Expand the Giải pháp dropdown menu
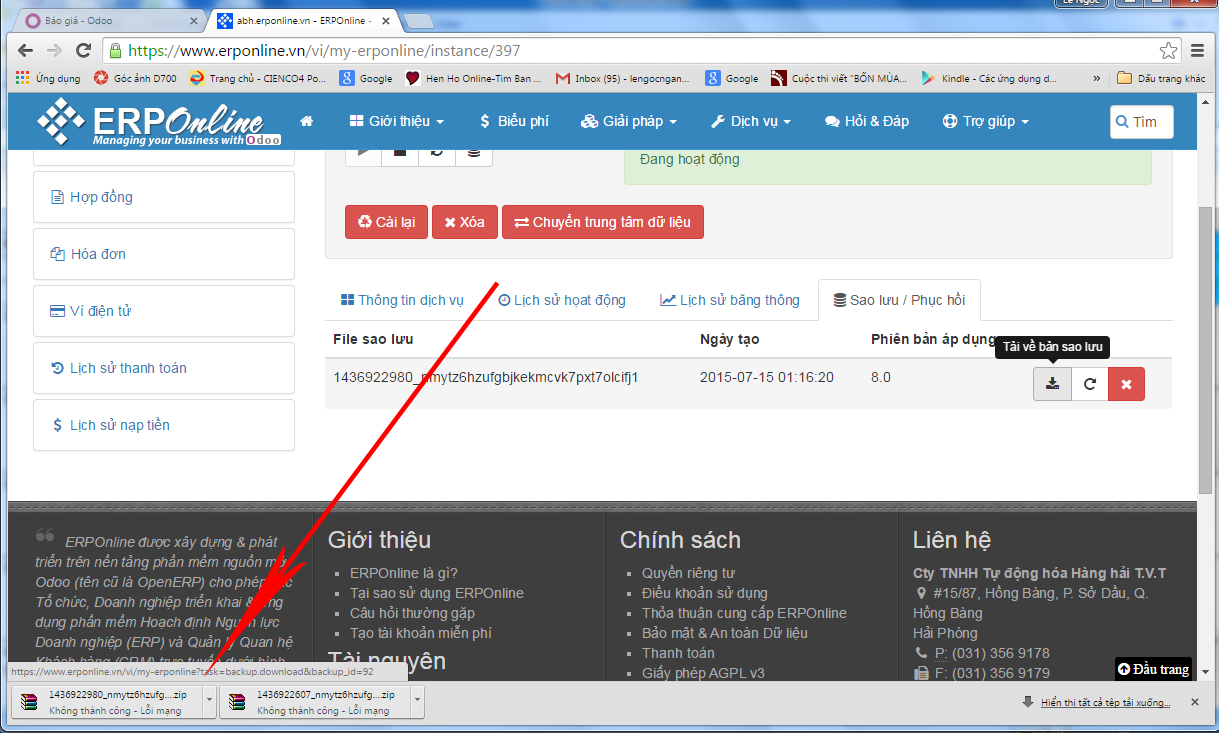Viewport: 1219px width, 733px height. 628,121
